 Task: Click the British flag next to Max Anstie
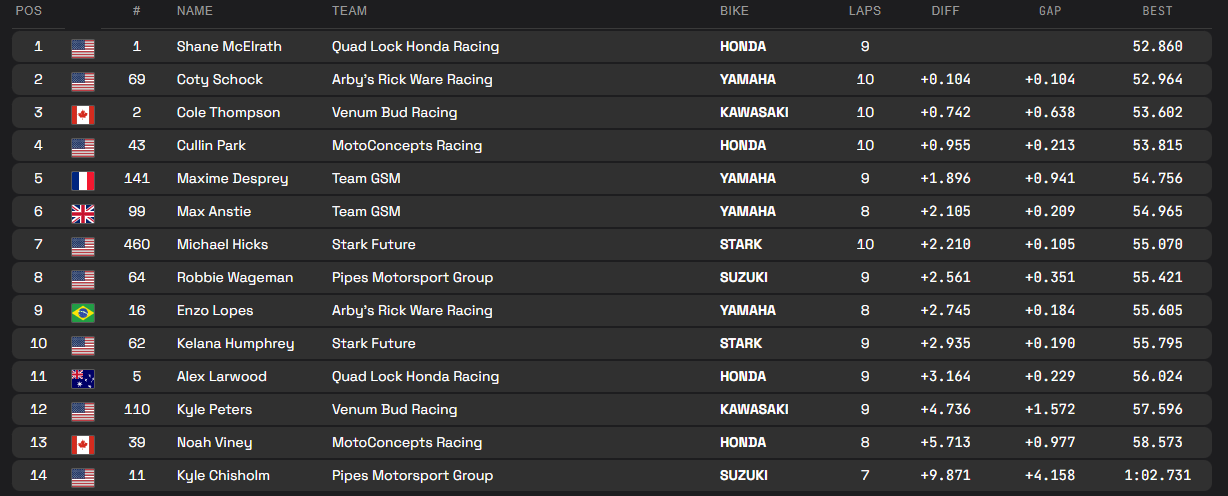point(82,212)
